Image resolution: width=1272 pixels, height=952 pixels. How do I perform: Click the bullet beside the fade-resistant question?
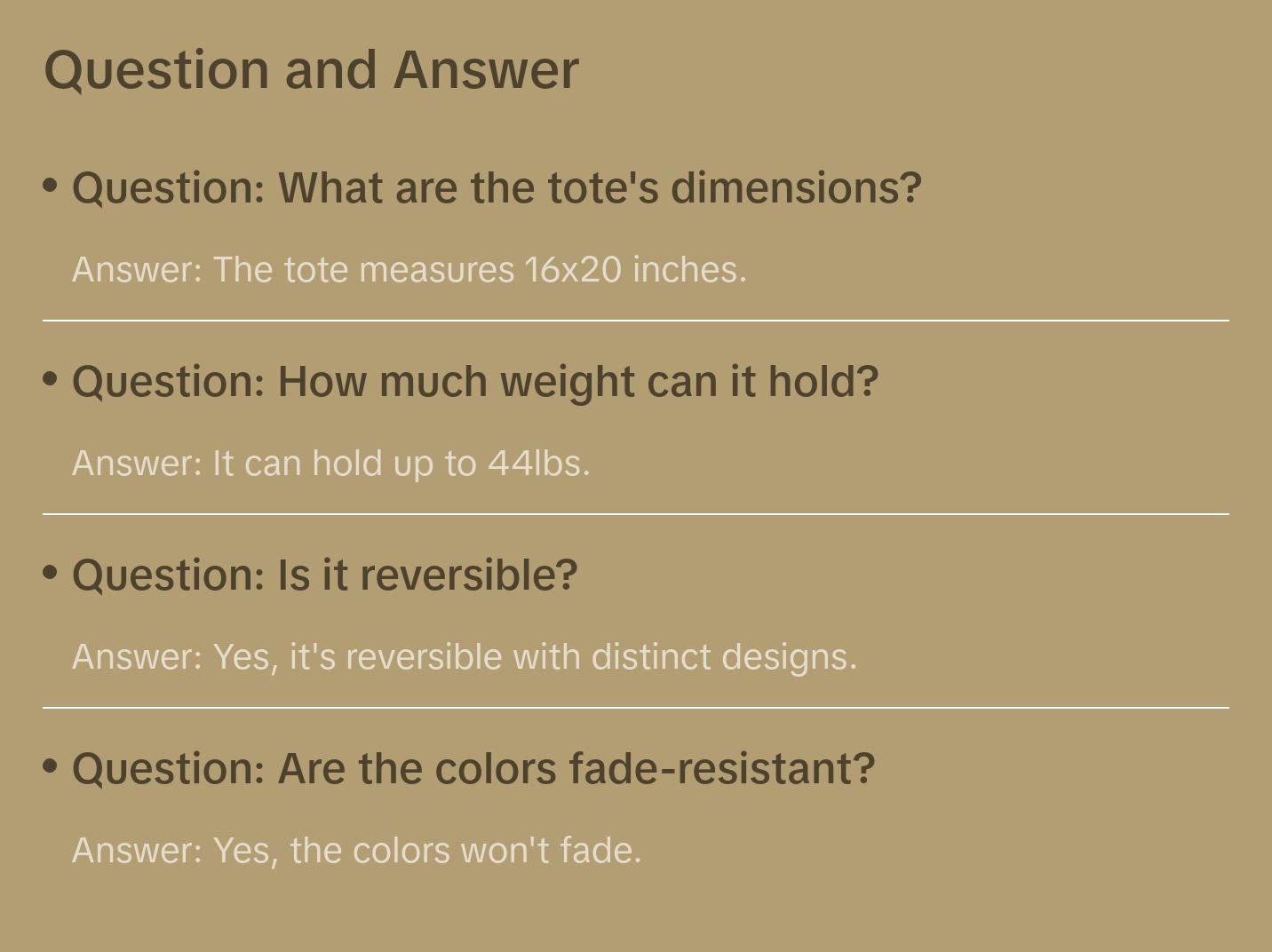[x=51, y=766]
